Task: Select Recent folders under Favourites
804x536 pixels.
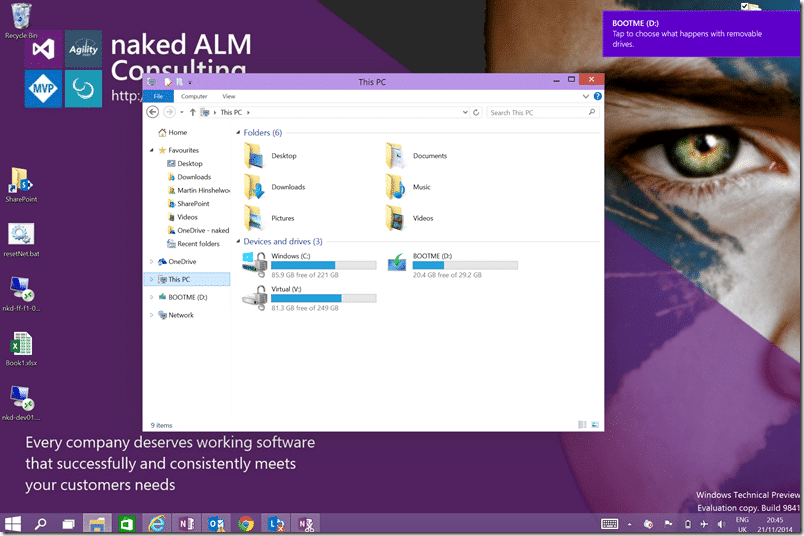Action: [x=193, y=244]
